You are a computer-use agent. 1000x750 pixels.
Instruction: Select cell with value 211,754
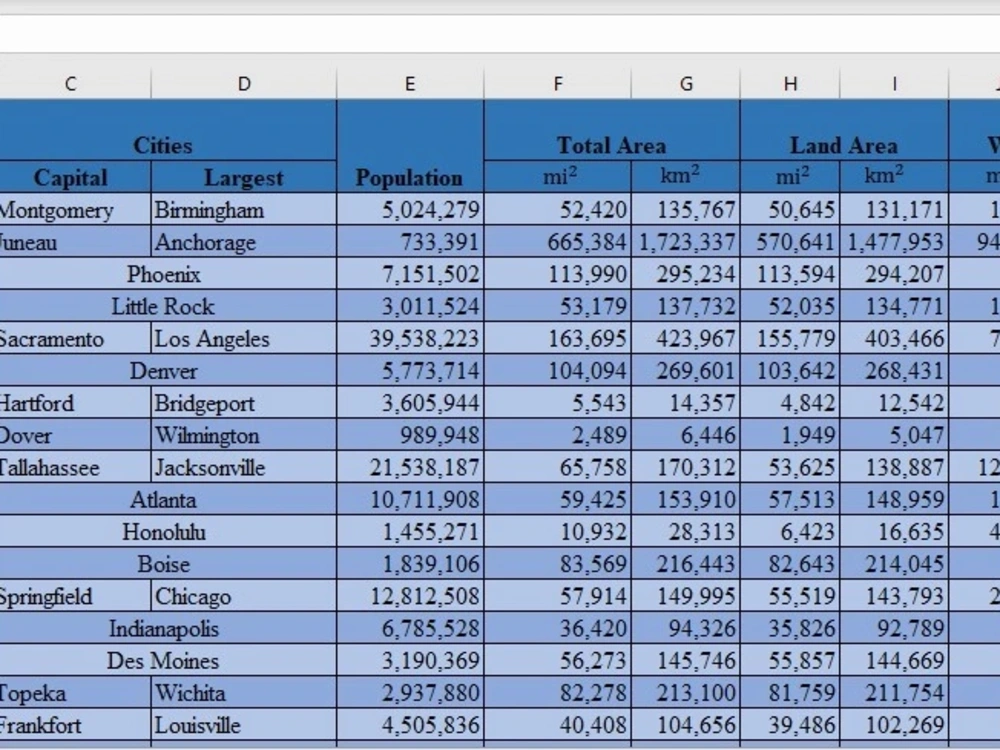pyautogui.click(x=894, y=693)
